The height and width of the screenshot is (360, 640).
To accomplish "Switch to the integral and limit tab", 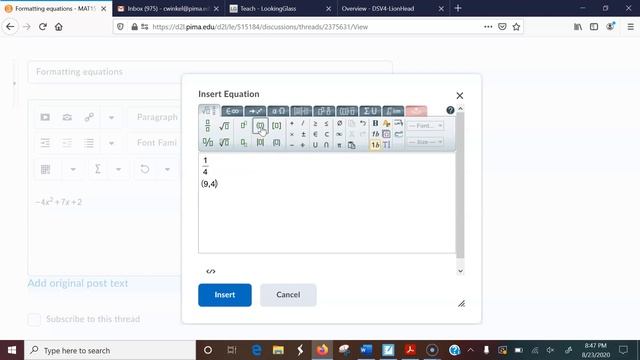I will click(393, 111).
